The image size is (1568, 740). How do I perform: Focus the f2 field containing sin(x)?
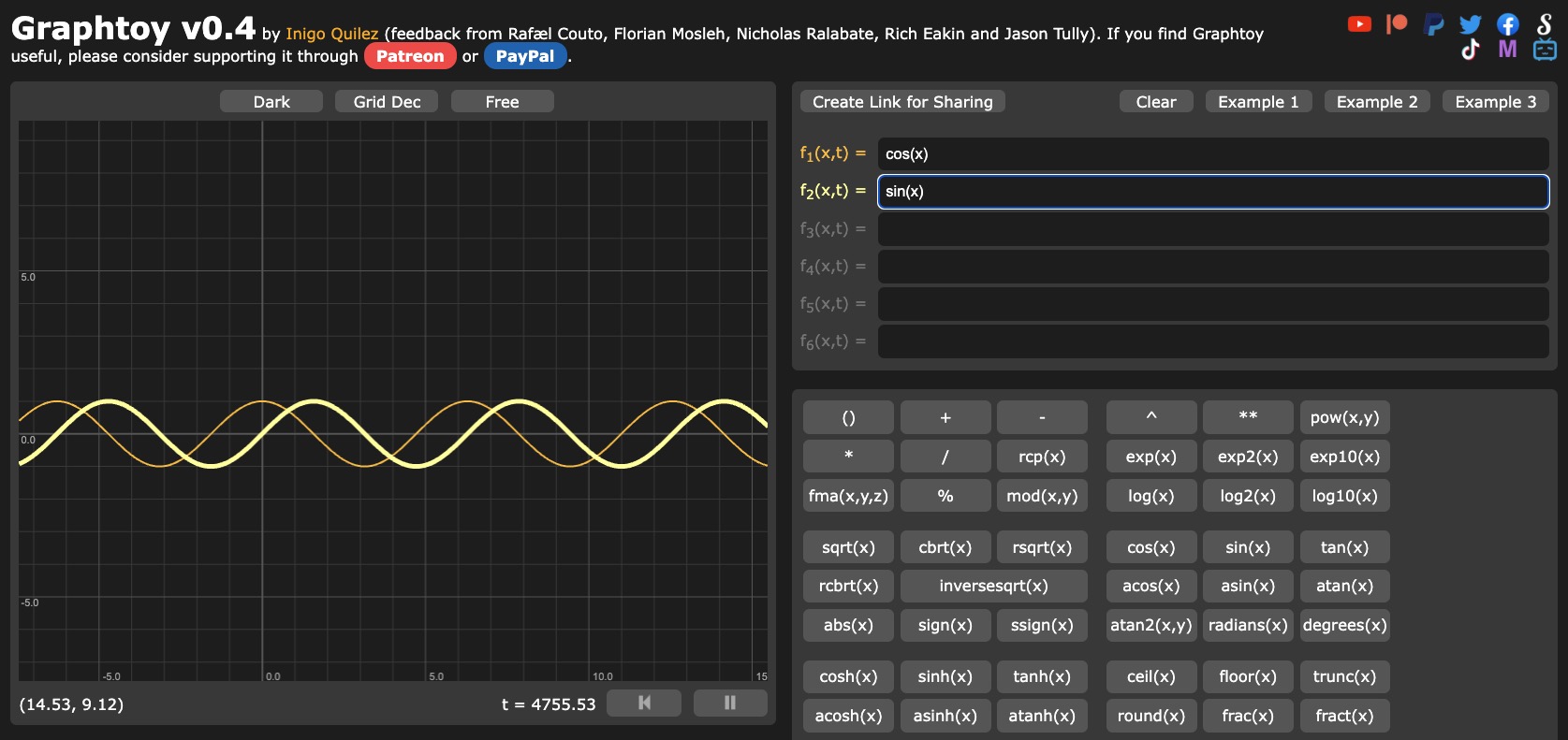1213,192
